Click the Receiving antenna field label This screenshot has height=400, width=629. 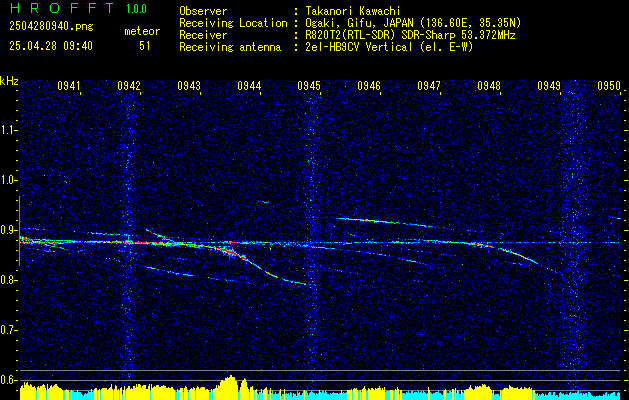tap(230, 47)
